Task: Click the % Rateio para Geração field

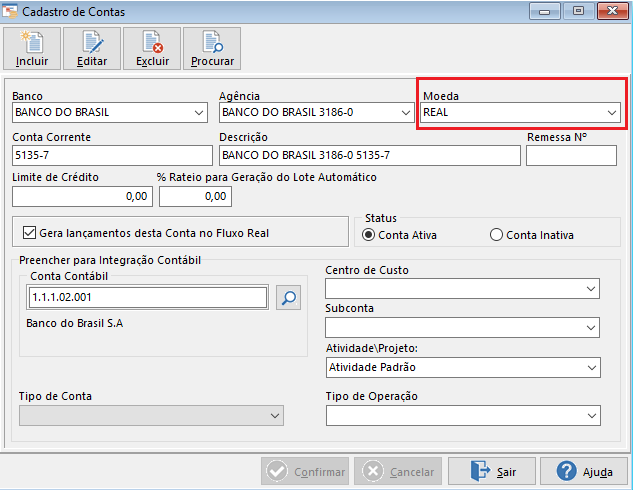Action: pos(195,196)
